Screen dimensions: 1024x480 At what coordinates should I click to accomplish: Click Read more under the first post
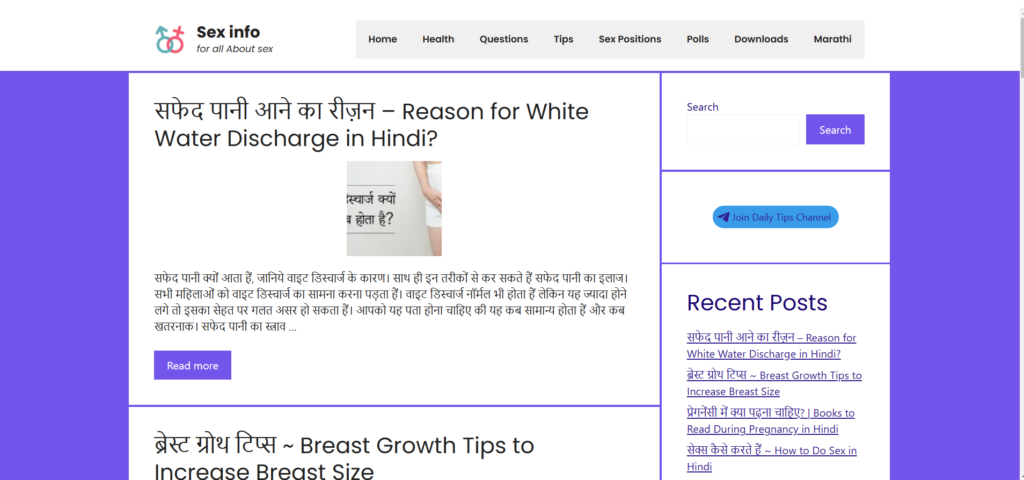[192, 365]
